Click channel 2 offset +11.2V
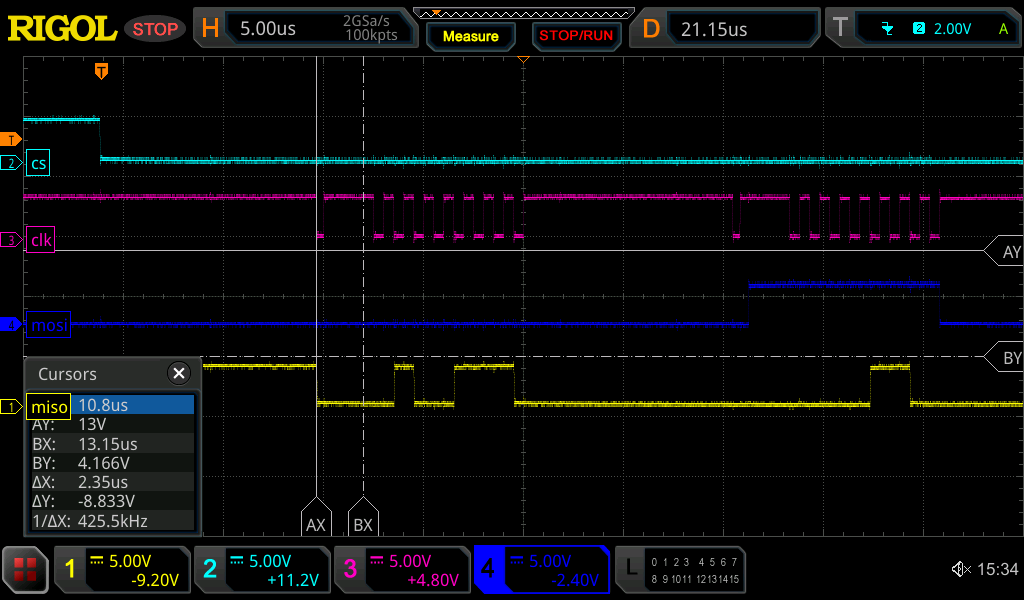Image resolution: width=1024 pixels, height=600 pixels. [x=293, y=580]
